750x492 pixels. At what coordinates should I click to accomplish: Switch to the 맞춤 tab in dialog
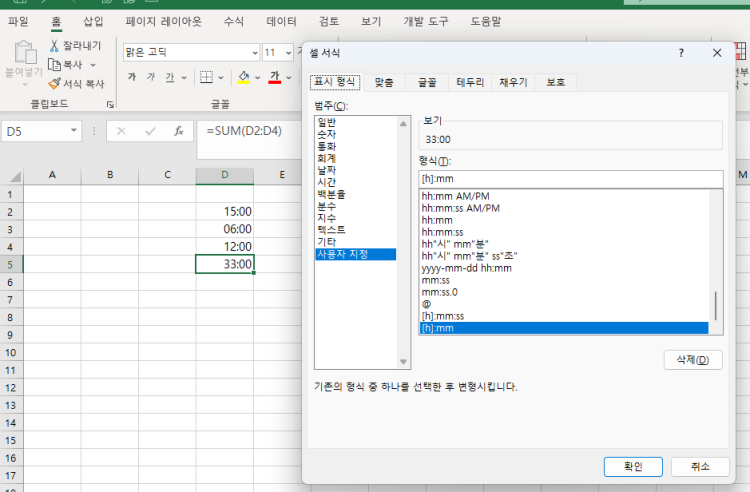point(384,83)
